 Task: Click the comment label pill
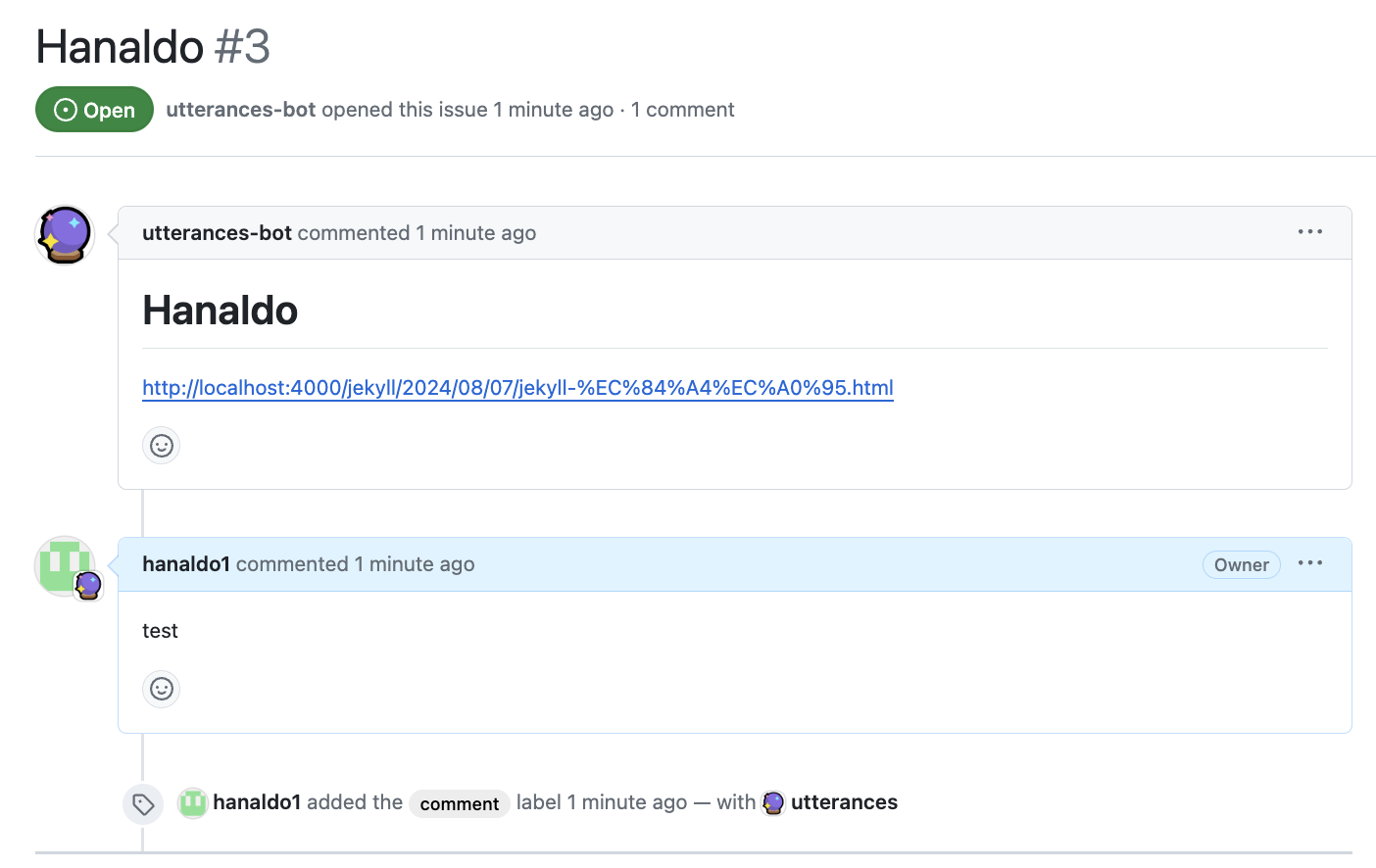459,804
